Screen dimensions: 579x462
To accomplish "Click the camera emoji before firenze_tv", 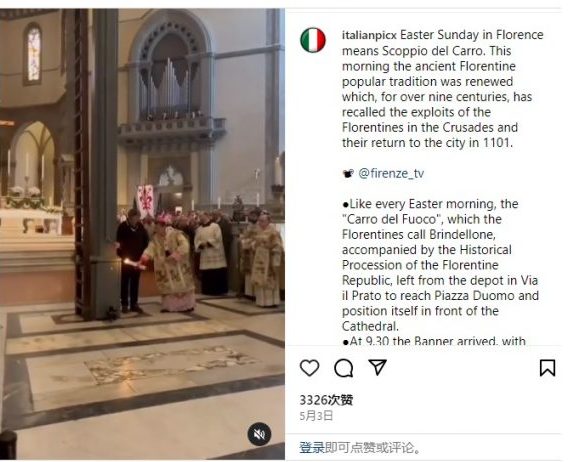I will 348,173.
